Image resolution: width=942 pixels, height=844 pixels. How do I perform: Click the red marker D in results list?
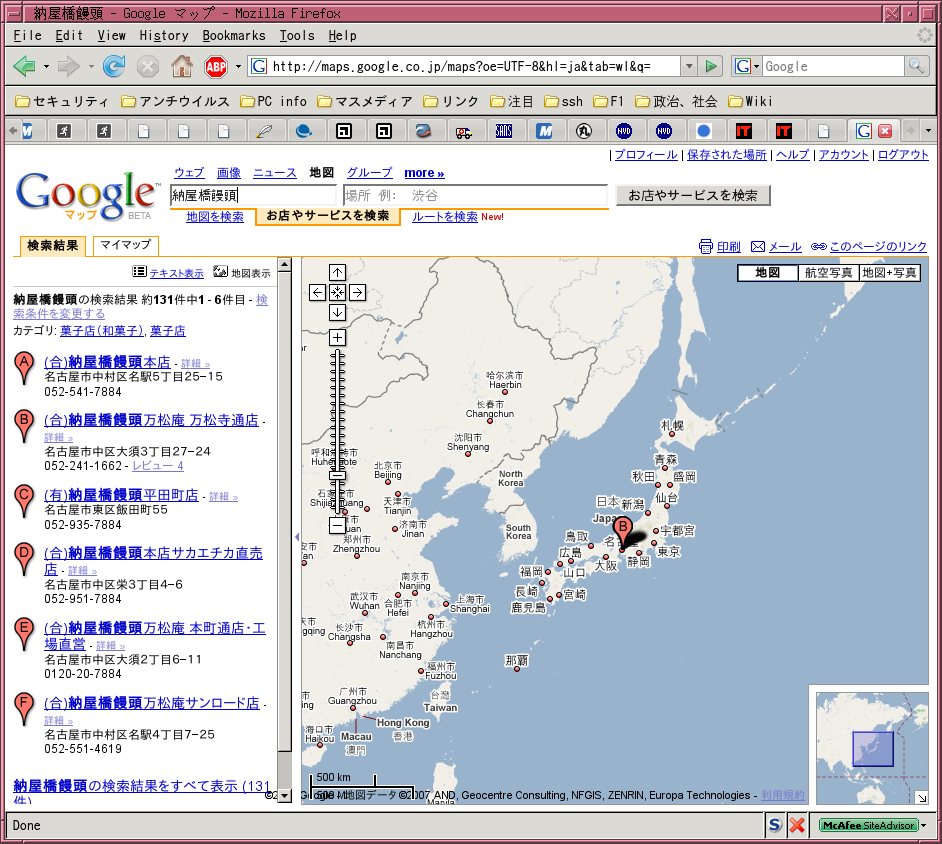[24, 559]
